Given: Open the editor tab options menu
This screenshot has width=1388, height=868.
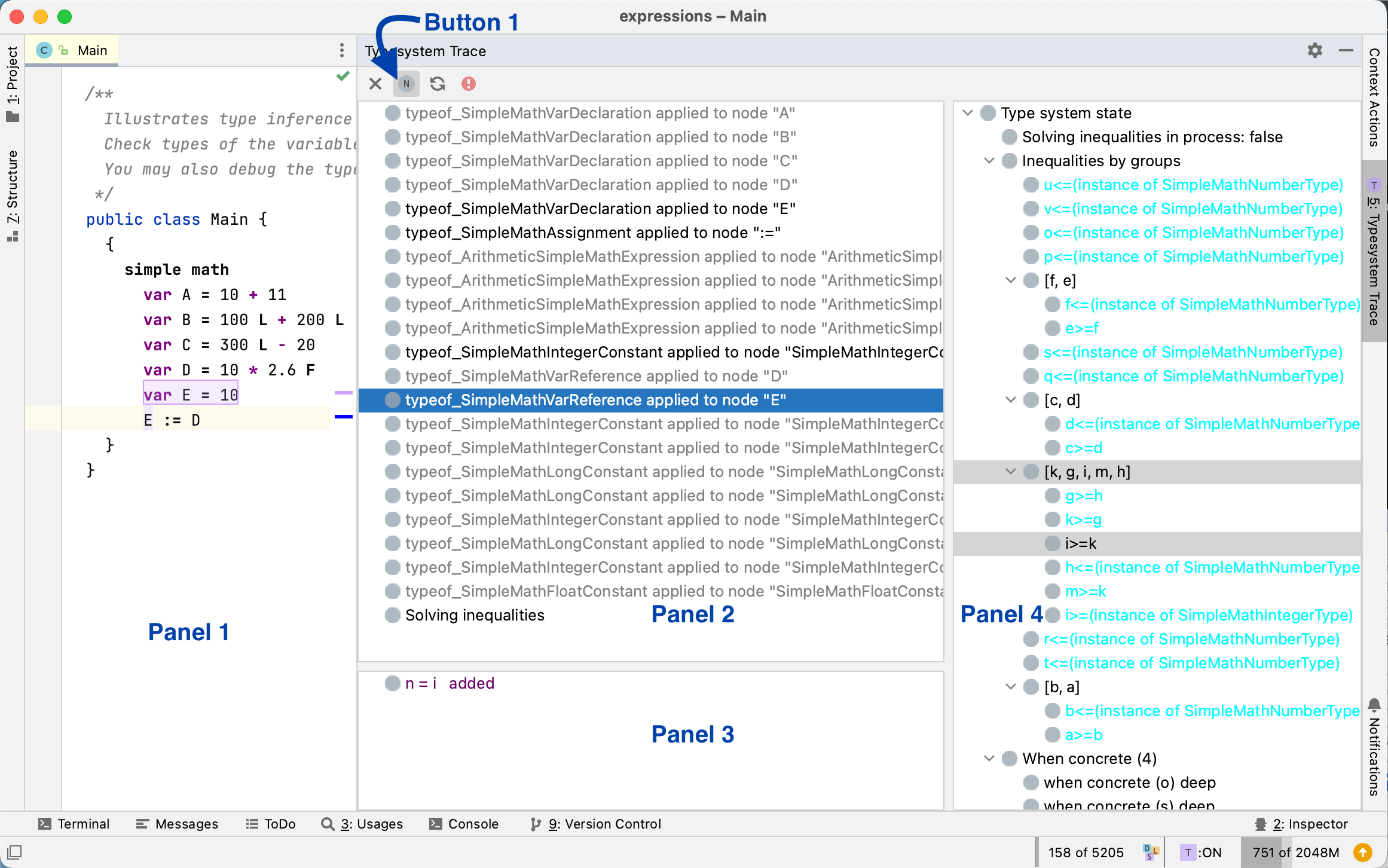Looking at the screenshot, I should (x=341, y=50).
